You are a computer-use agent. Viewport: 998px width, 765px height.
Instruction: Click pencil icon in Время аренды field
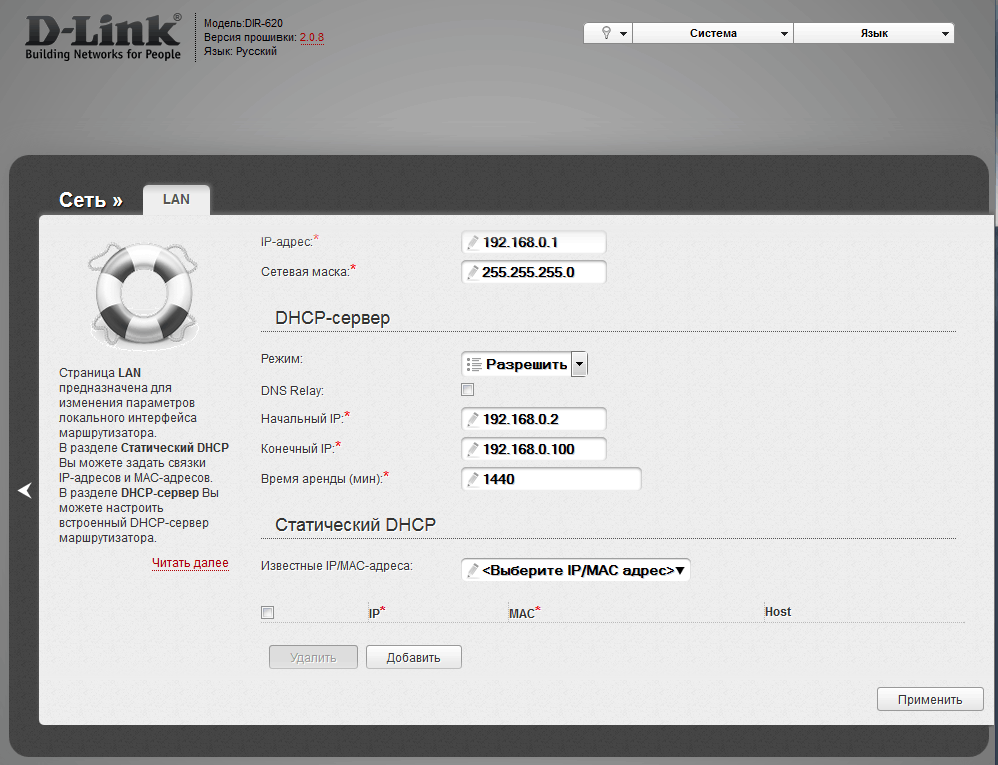tap(473, 480)
